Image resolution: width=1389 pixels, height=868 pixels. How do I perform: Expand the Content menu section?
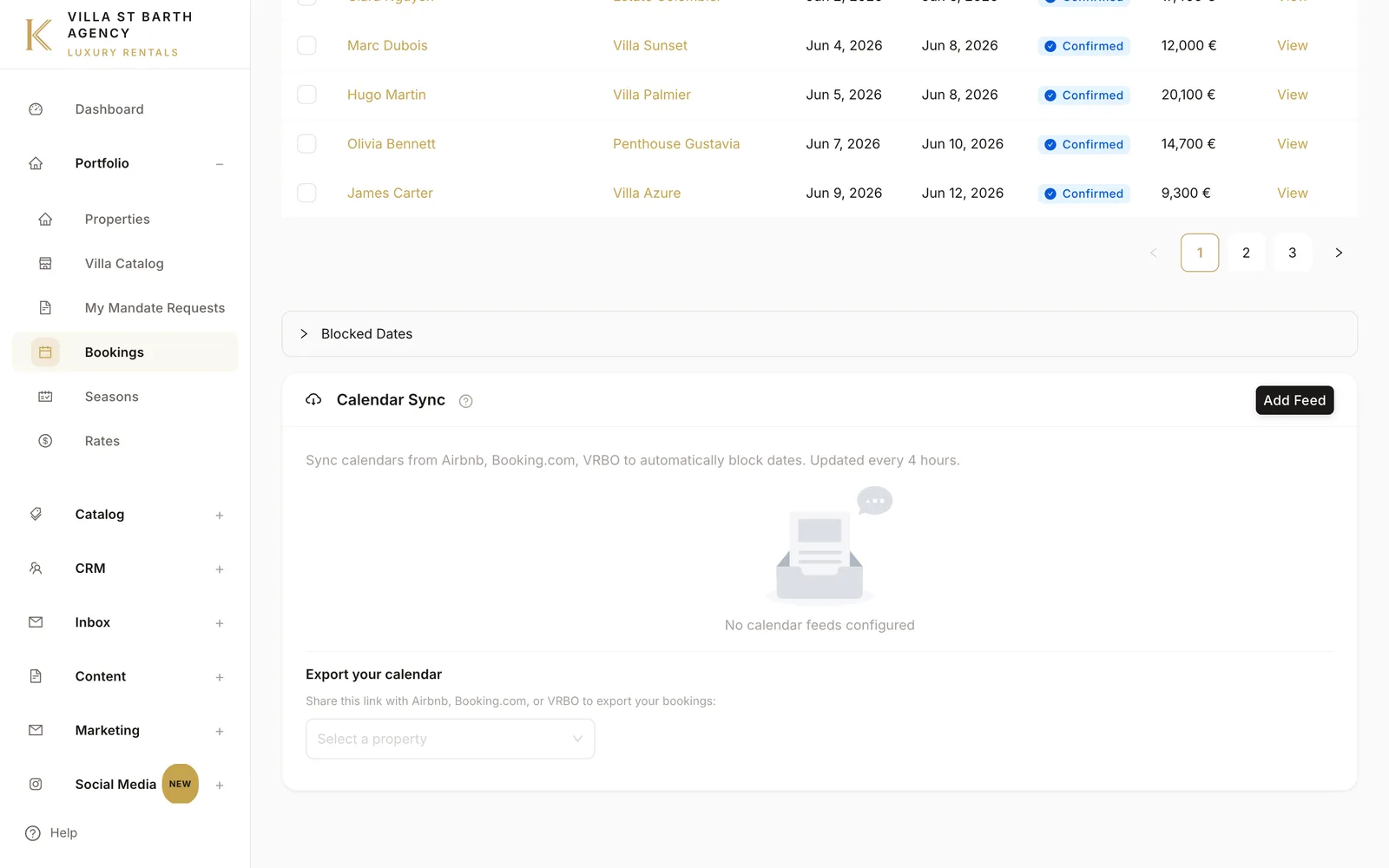220,677
